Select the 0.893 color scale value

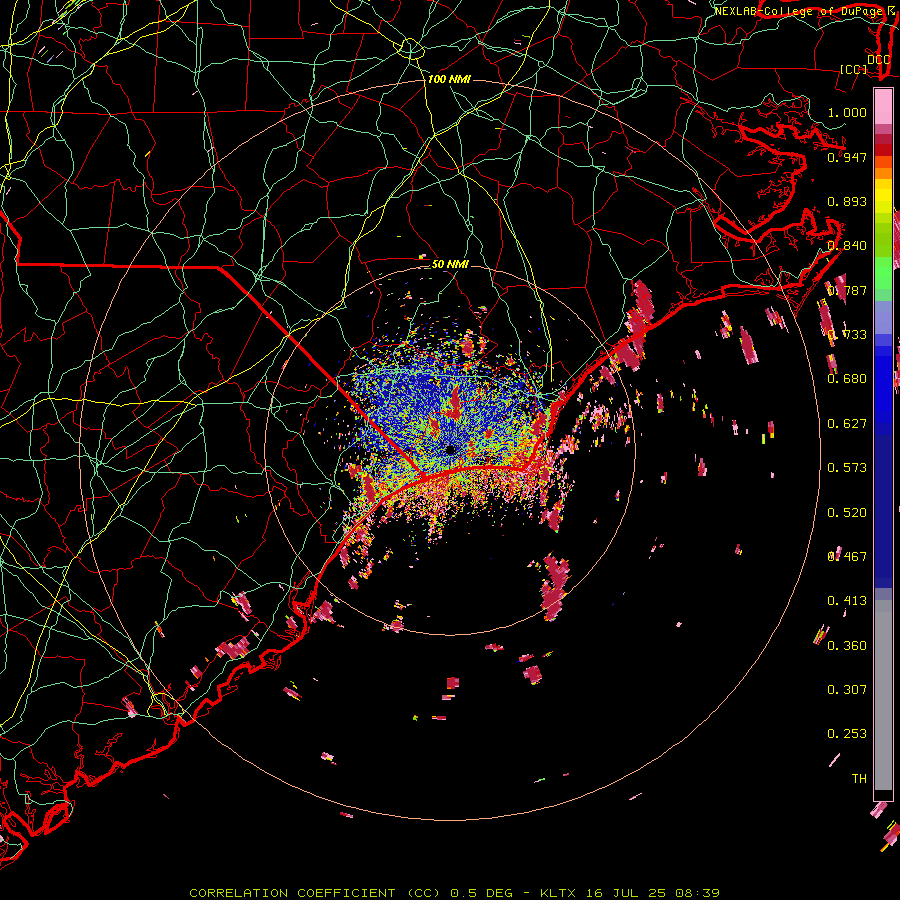[x=847, y=201]
